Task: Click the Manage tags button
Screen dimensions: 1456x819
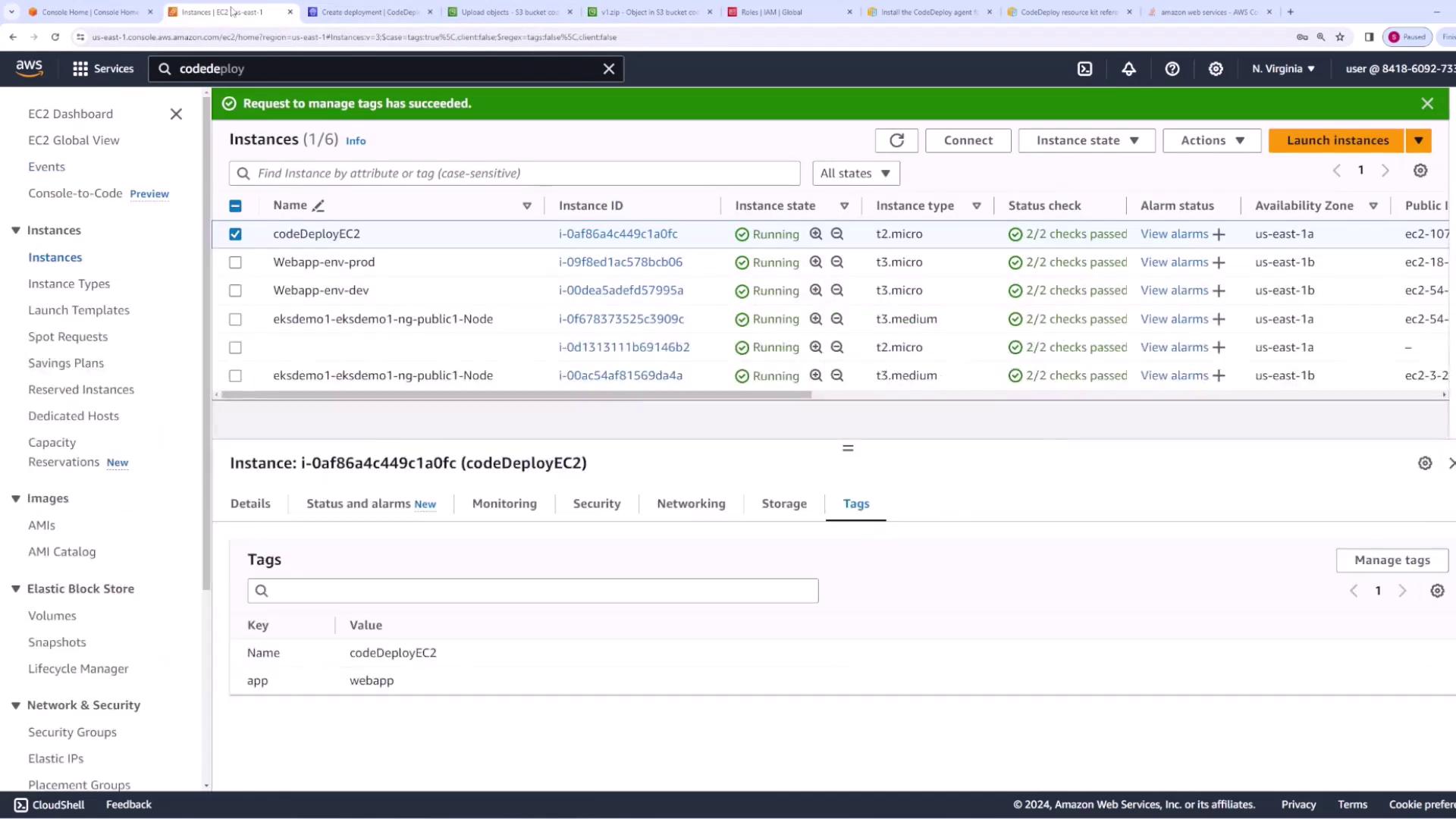Action: 1392,560
